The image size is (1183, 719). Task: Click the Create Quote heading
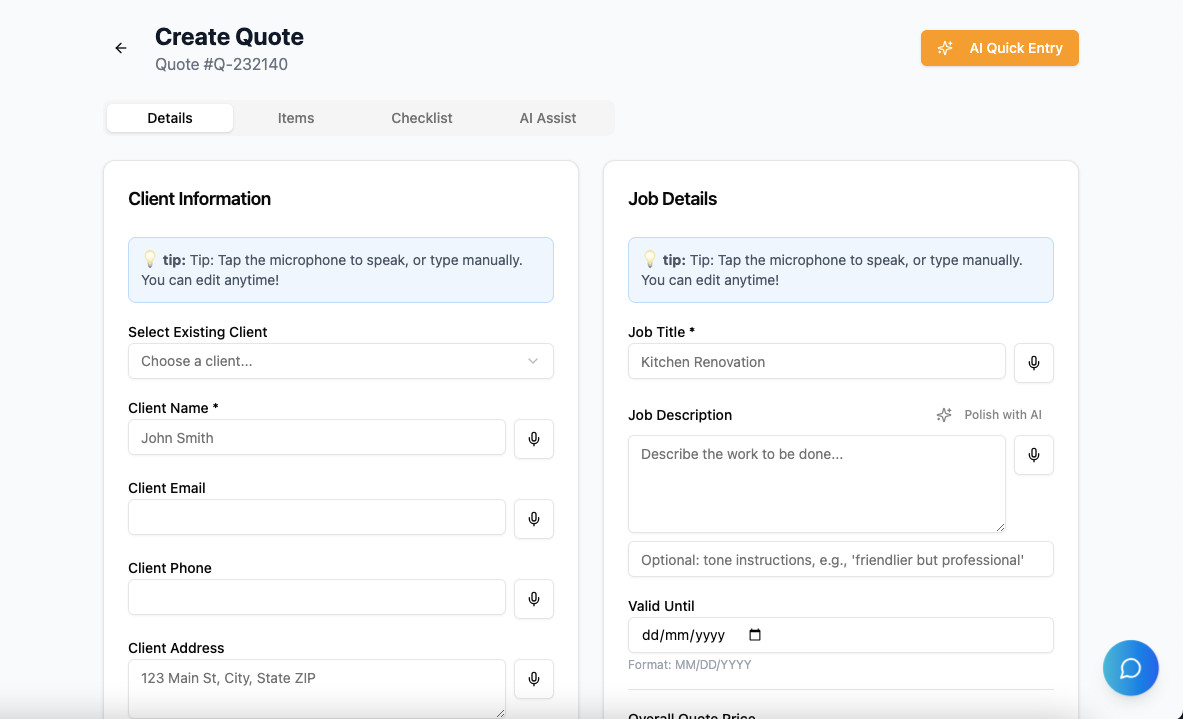229,36
